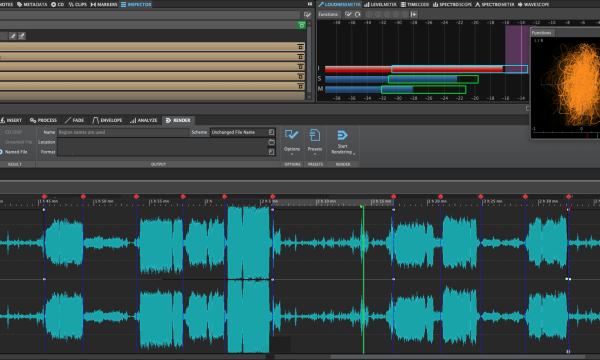Select the CD/DDP result option

tap(11, 132)
